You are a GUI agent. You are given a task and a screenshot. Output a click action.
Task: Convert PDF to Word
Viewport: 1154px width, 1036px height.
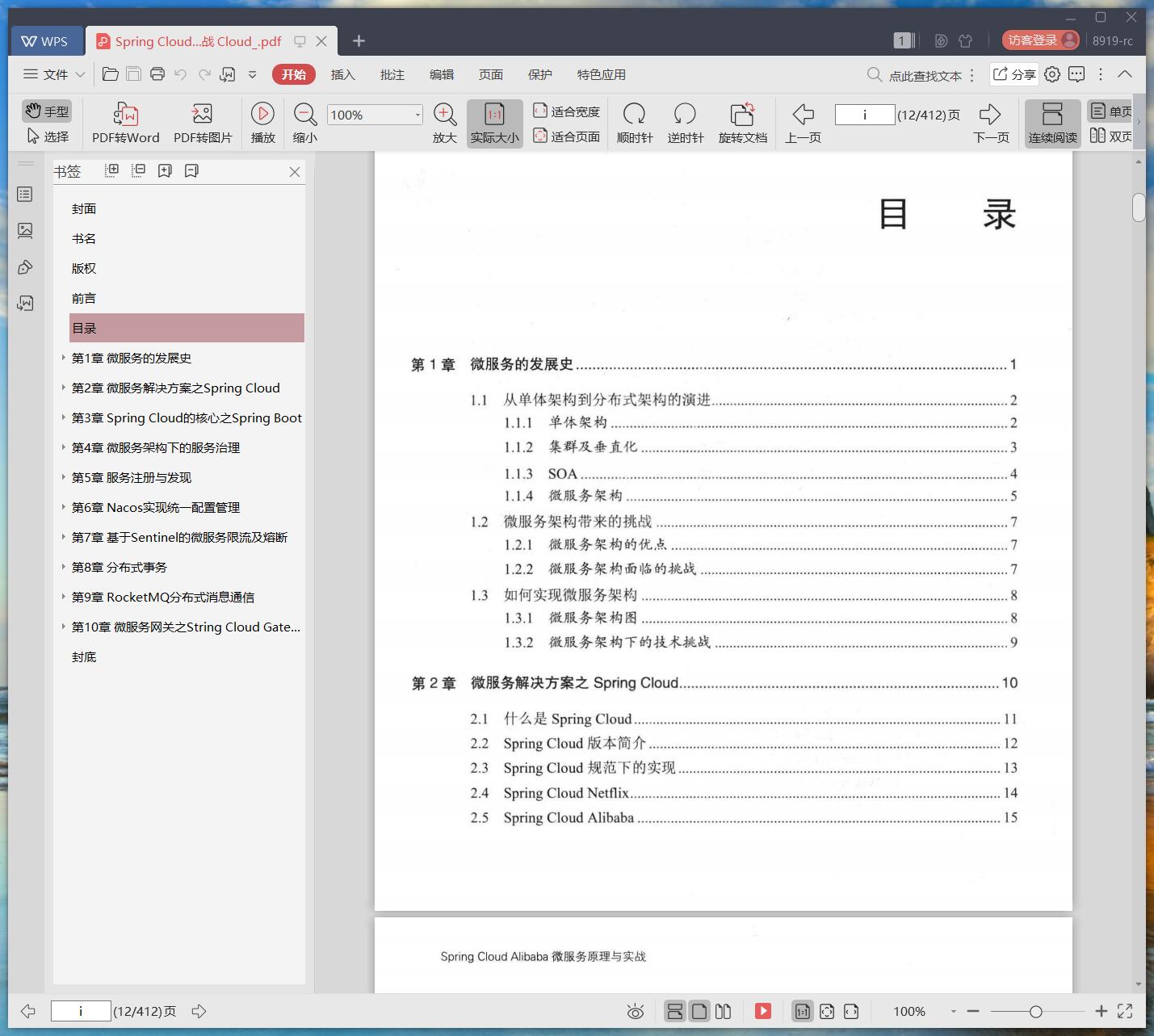click(126, 123)
